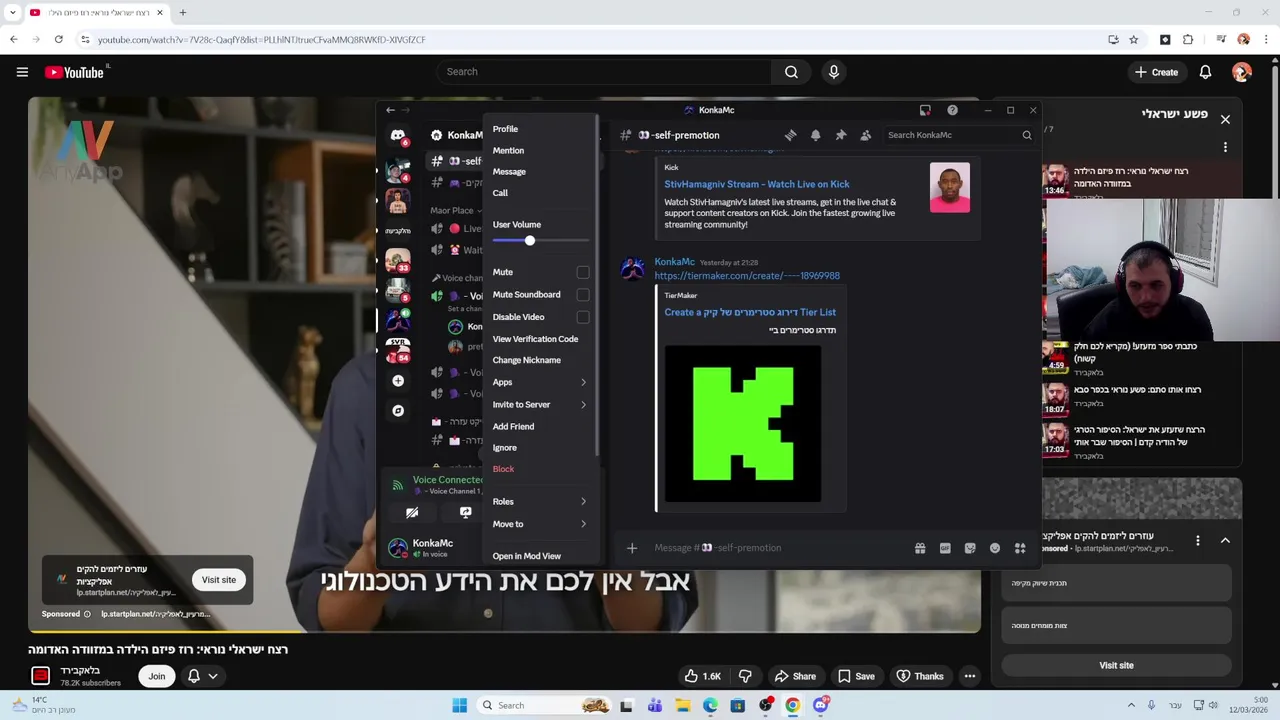Collapse the sponsored ad card chevron
The height and width of the screenshot is (720, 1280).
[x=1225, y=540]
